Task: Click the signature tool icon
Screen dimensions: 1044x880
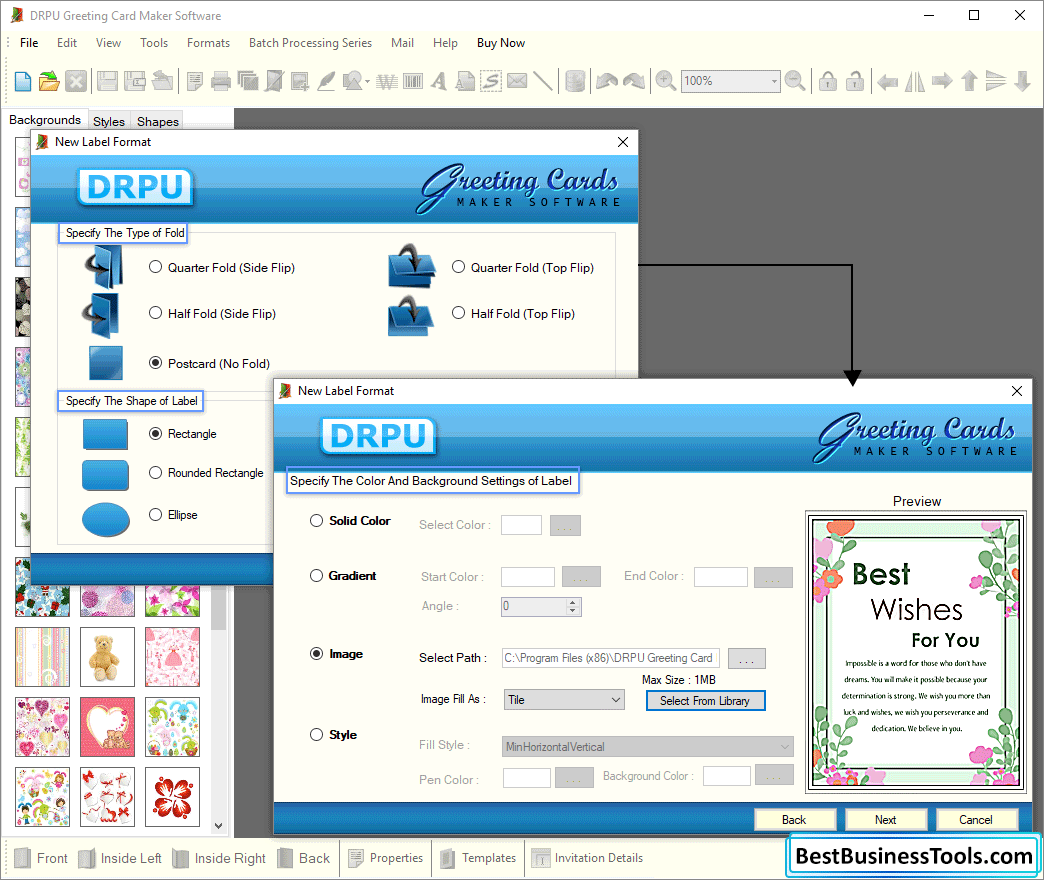Action: click(x=491, y=81)
